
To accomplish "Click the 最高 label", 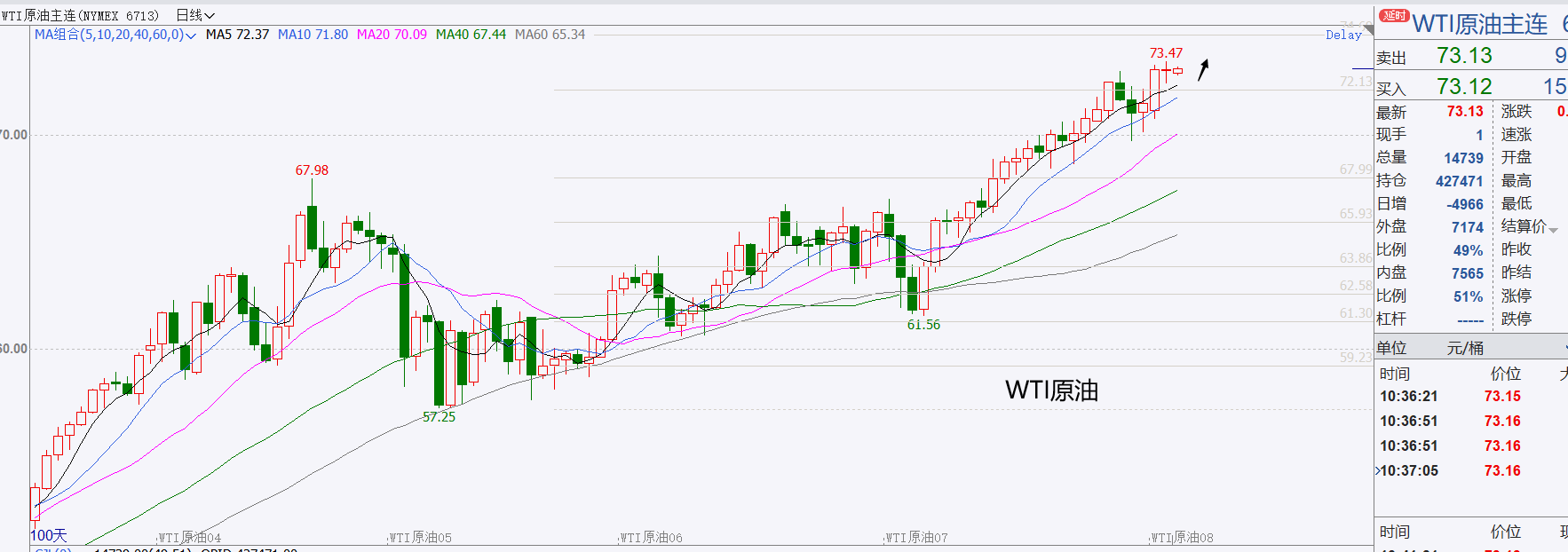I will (x=1517, y=180).
